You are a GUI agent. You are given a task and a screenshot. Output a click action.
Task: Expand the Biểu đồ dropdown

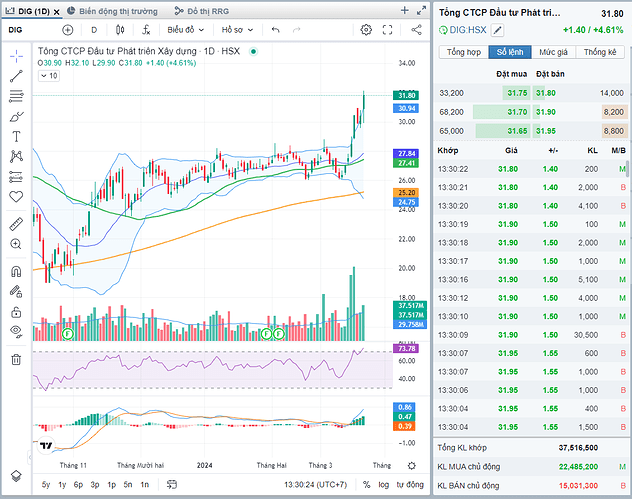186,30
